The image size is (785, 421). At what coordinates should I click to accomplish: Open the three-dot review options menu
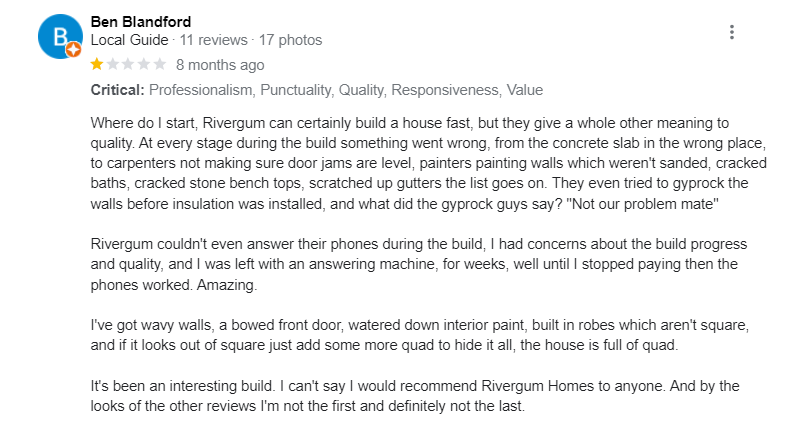tap(732, 32)
